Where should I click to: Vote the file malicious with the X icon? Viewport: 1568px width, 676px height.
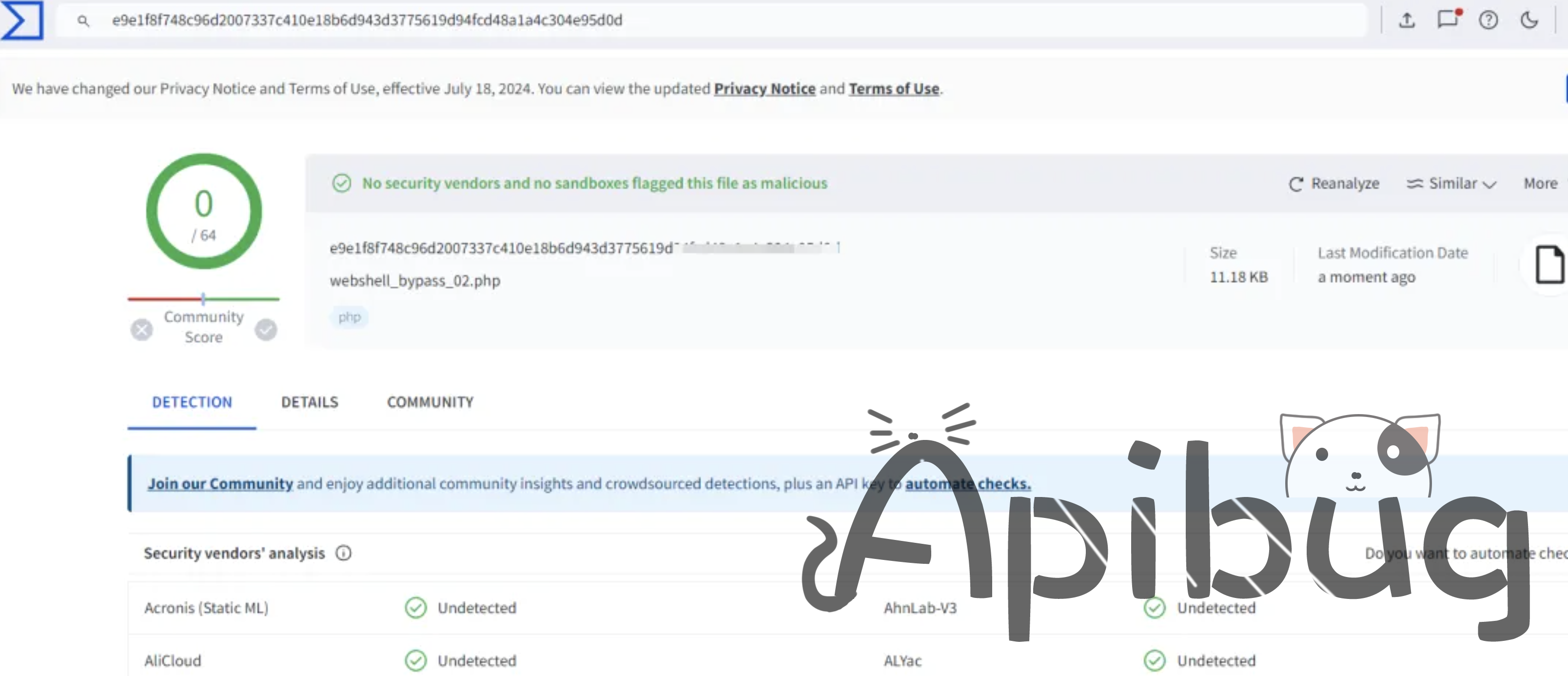pos(141,330)
